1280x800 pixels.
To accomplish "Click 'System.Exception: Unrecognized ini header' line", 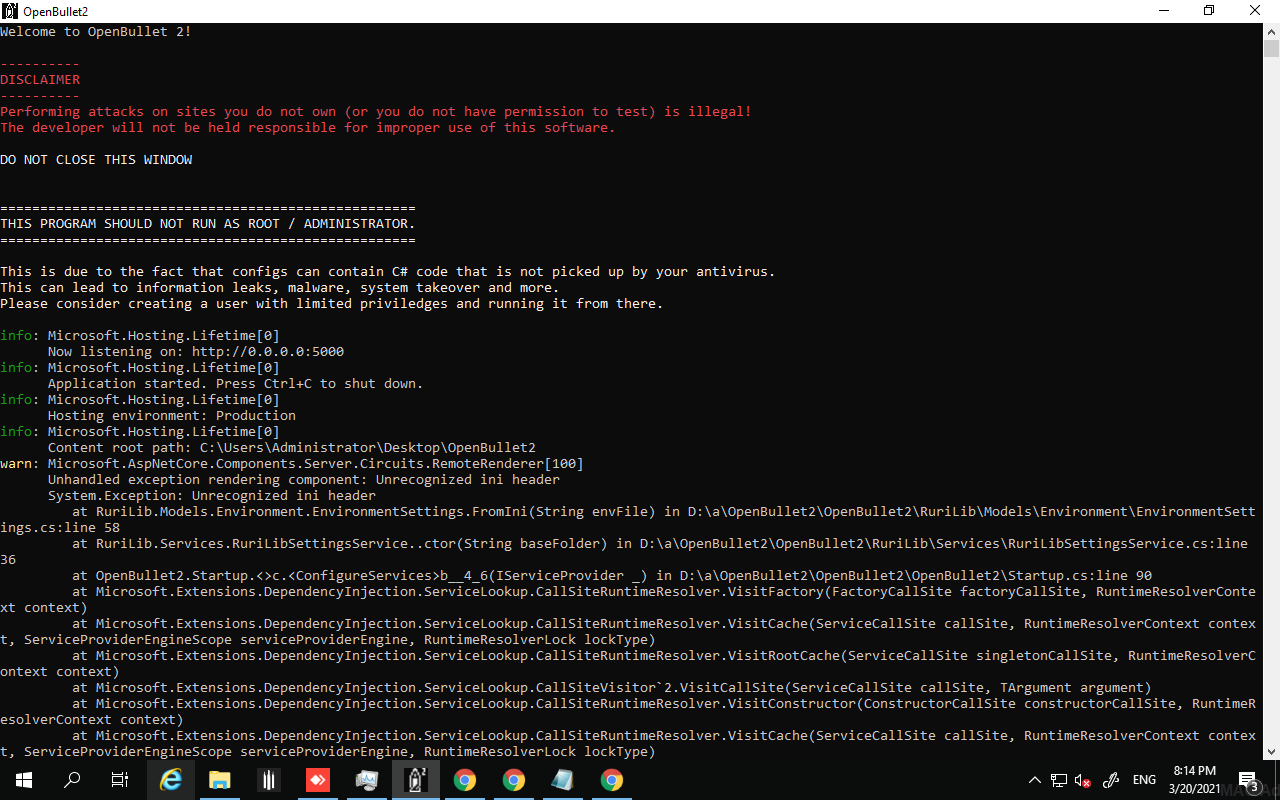I will 212,496.
